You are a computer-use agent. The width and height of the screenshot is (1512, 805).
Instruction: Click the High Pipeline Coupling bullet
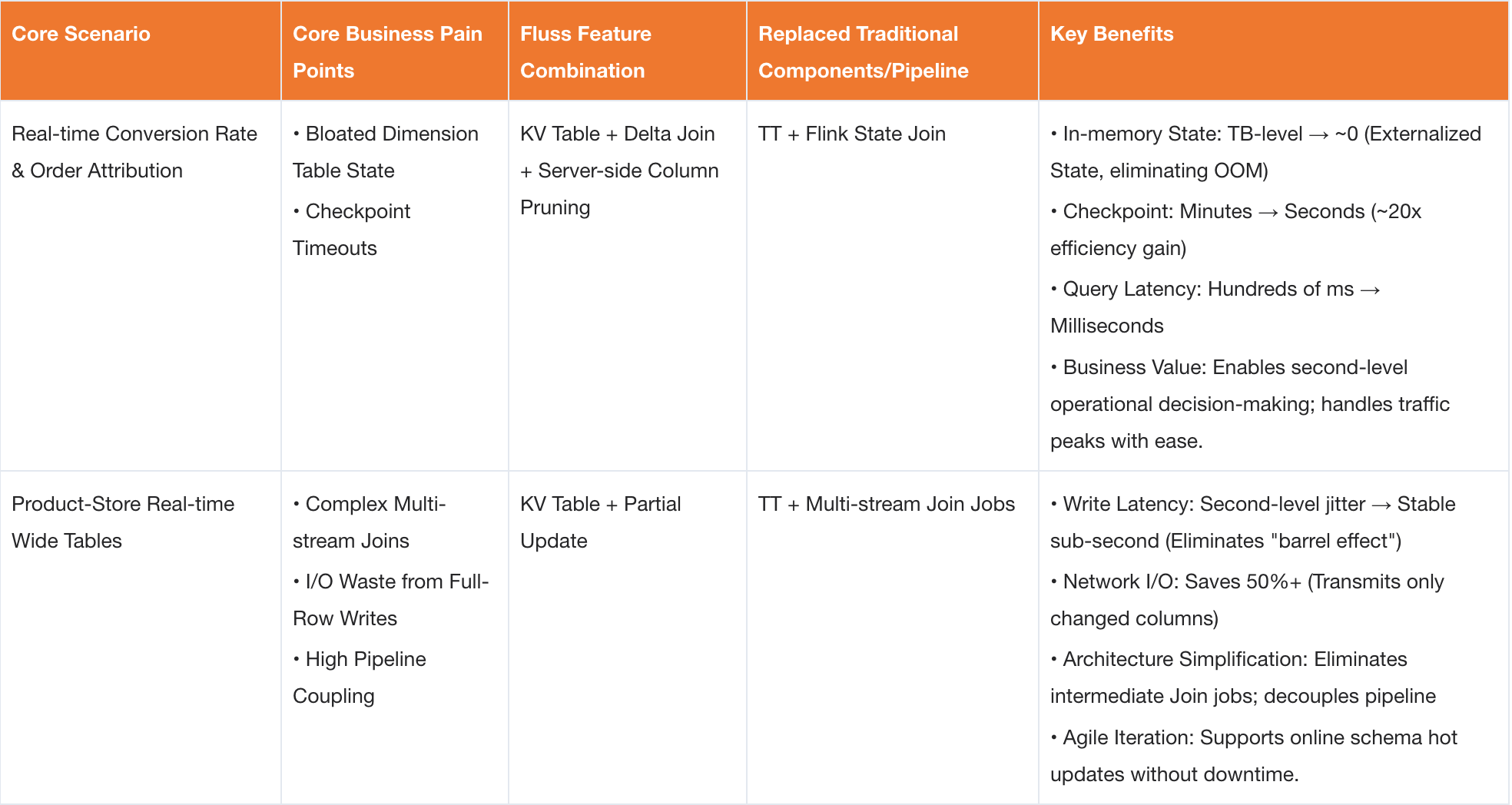(360, 677)
